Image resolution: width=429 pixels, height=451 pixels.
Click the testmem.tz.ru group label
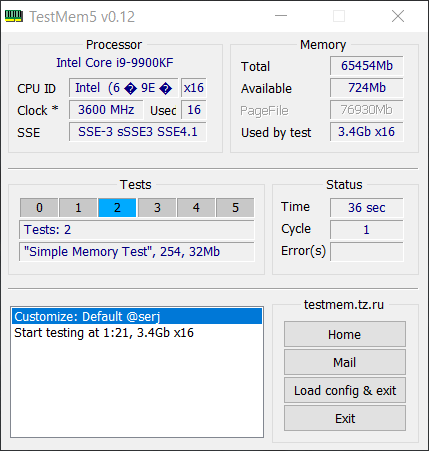344,305
